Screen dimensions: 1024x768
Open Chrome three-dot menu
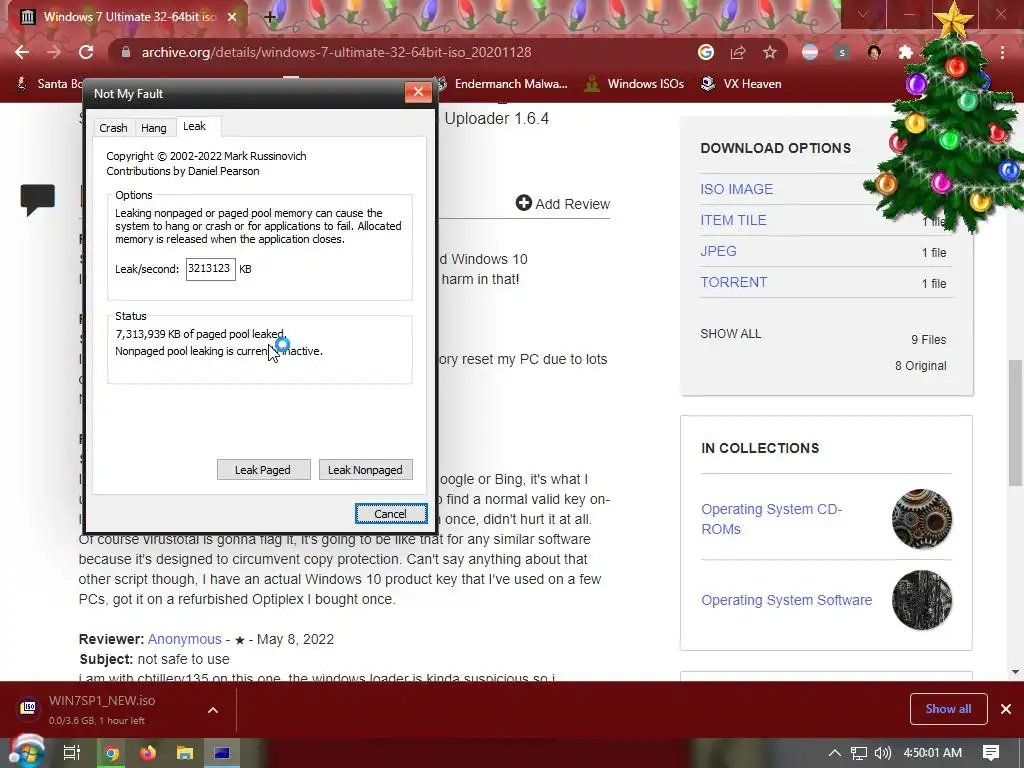pos(1002,52)
